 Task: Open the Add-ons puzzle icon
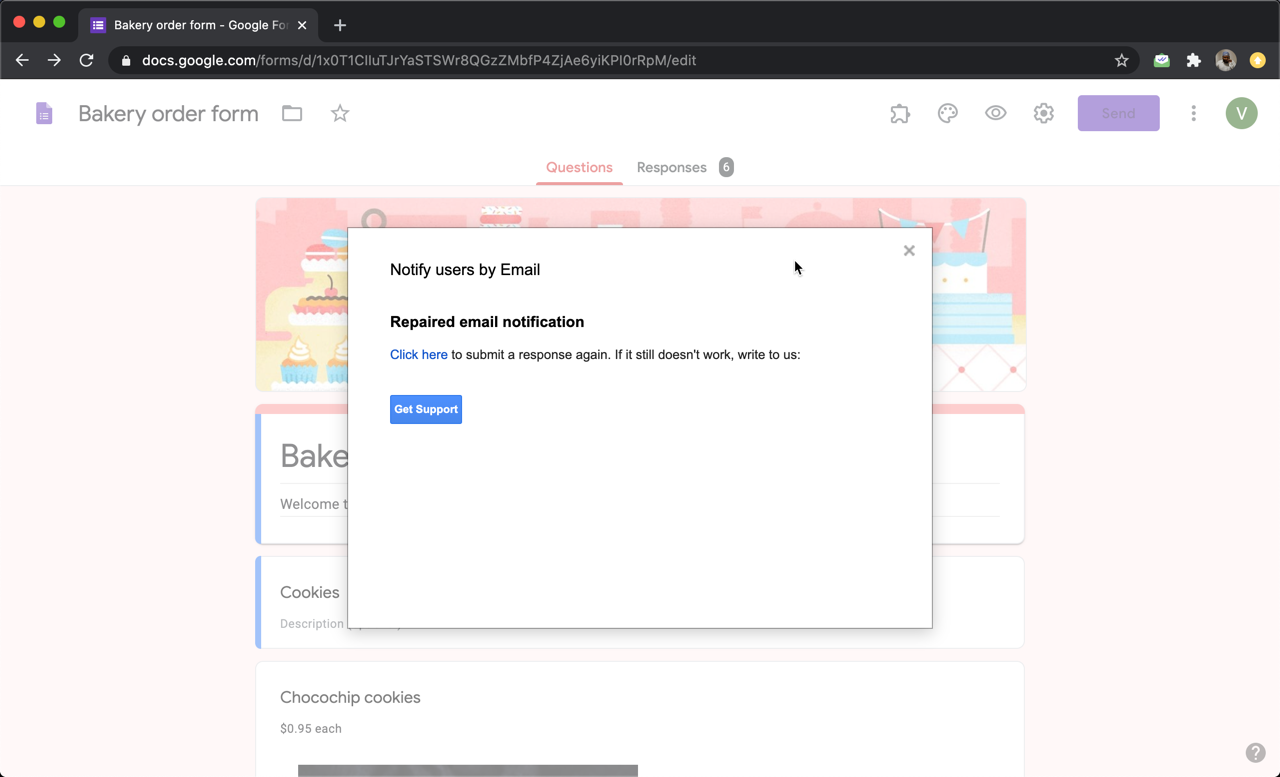(x=899, y=113)
